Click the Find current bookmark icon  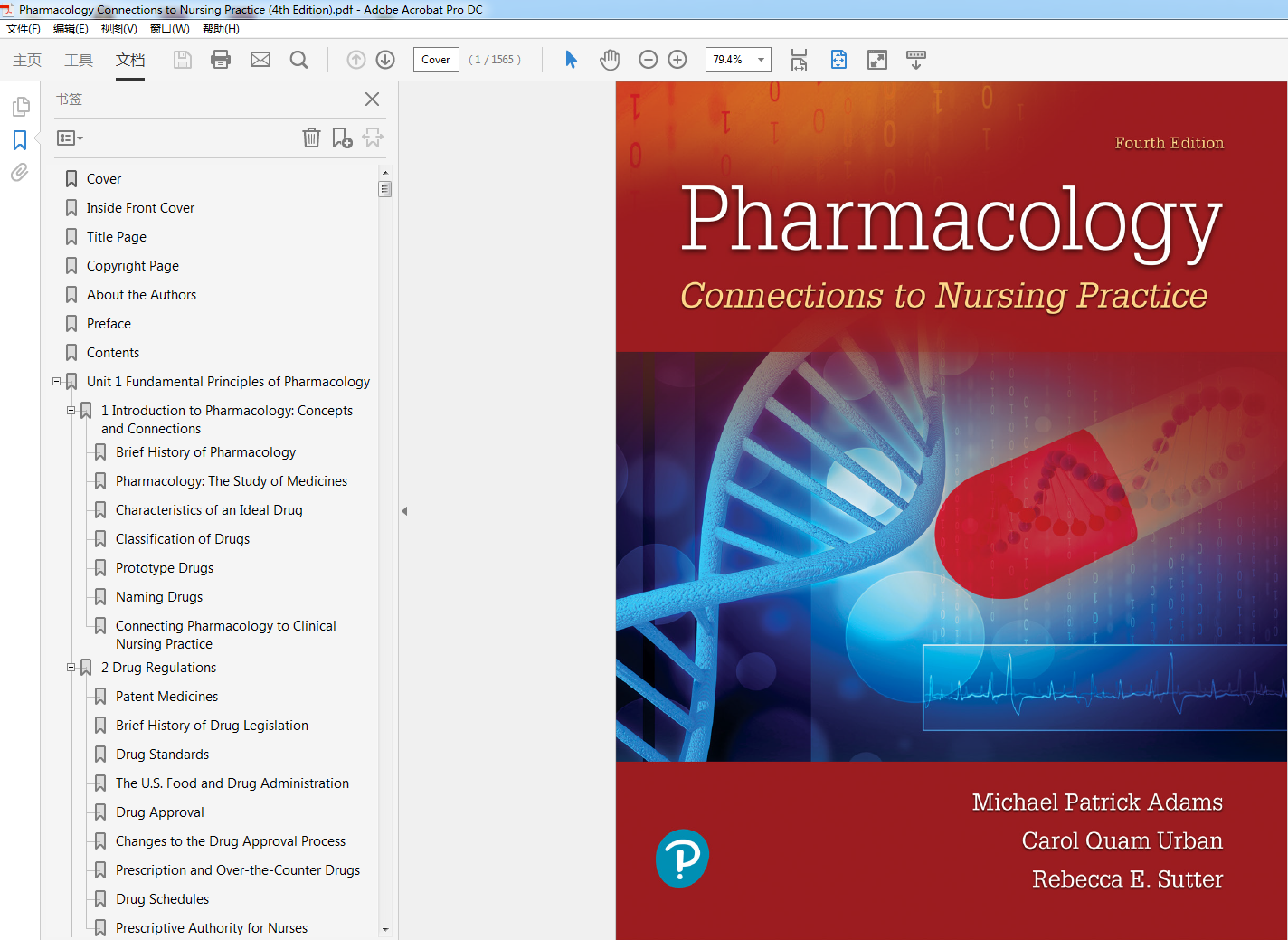(x=373, y=138)
